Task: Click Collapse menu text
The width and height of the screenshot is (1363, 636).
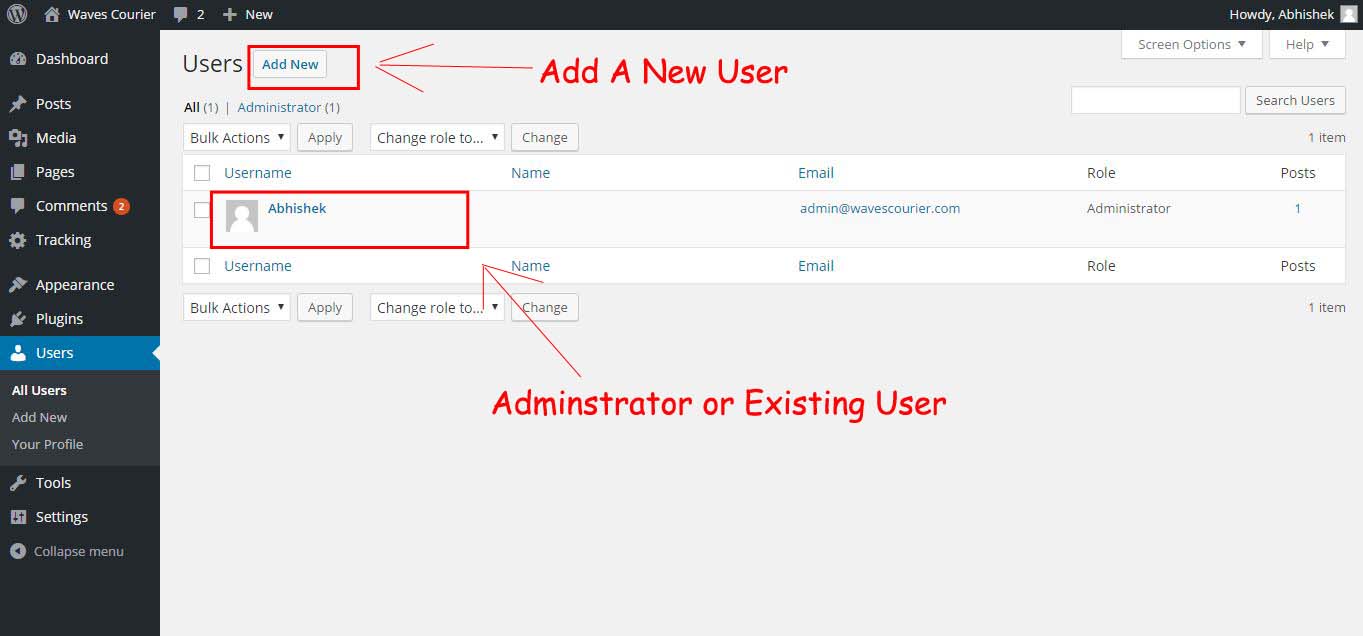Action: click(79, 551)
